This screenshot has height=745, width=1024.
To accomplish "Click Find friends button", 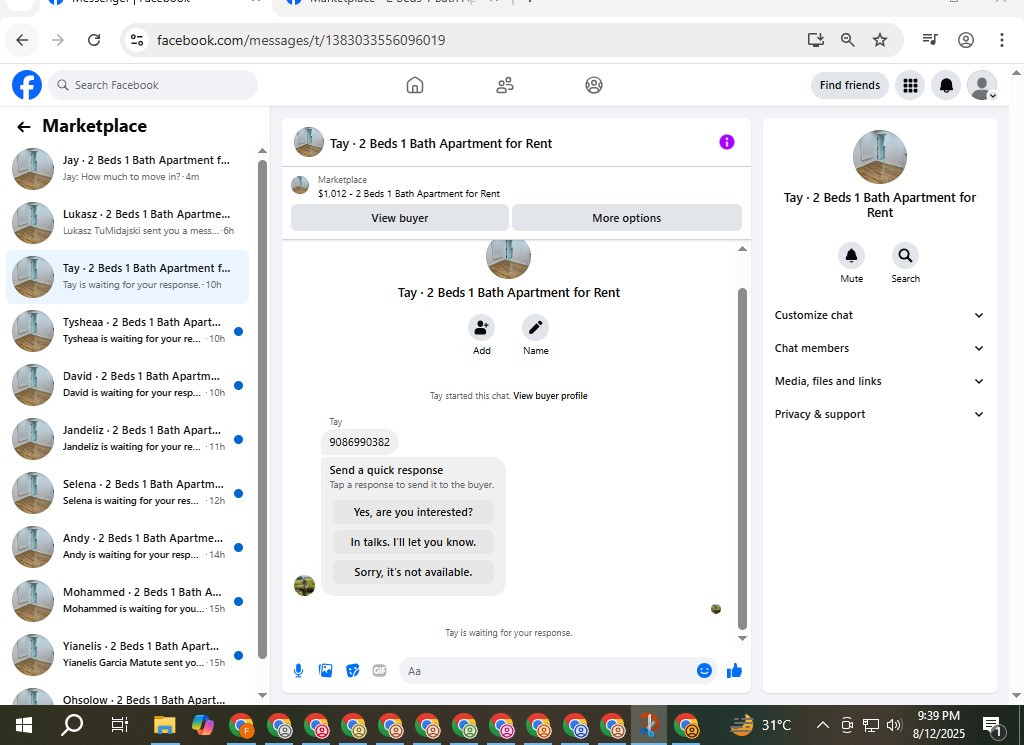I will coord(850,86).
